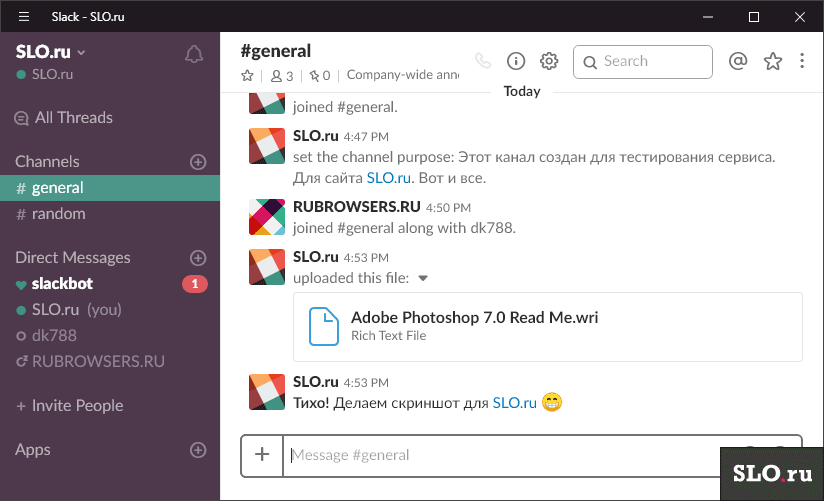Open slackbot direct message
This screenshot has height=501, width=824.
tap(62, 284)
